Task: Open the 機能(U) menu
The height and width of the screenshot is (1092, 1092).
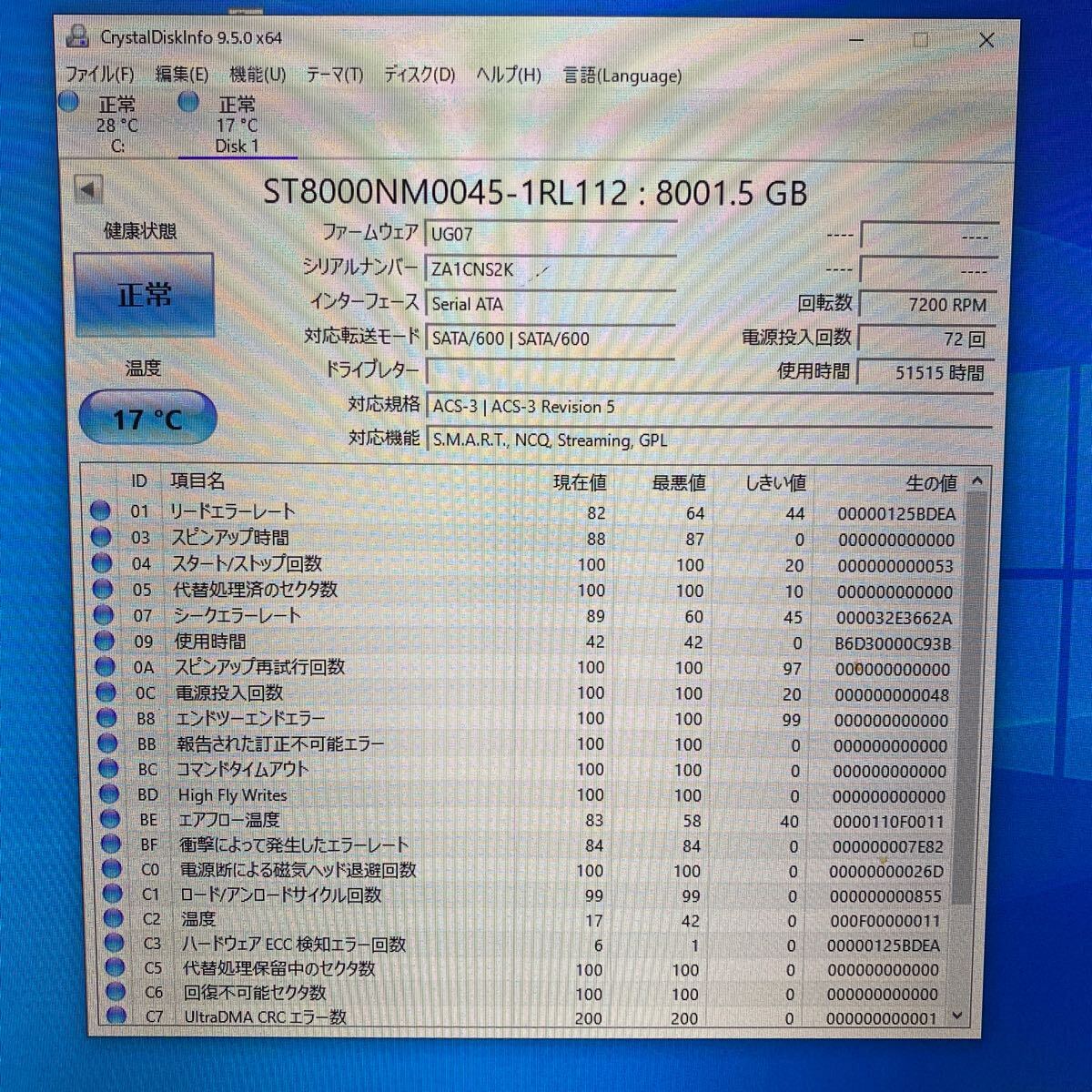Action: coord(258,75)
